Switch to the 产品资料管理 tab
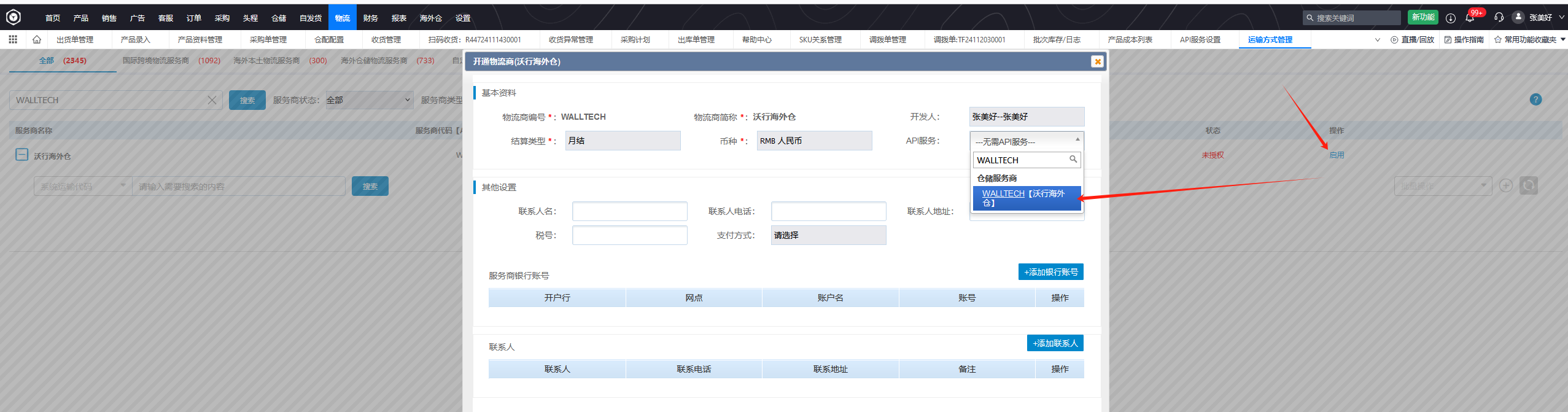 coord(200,39)
